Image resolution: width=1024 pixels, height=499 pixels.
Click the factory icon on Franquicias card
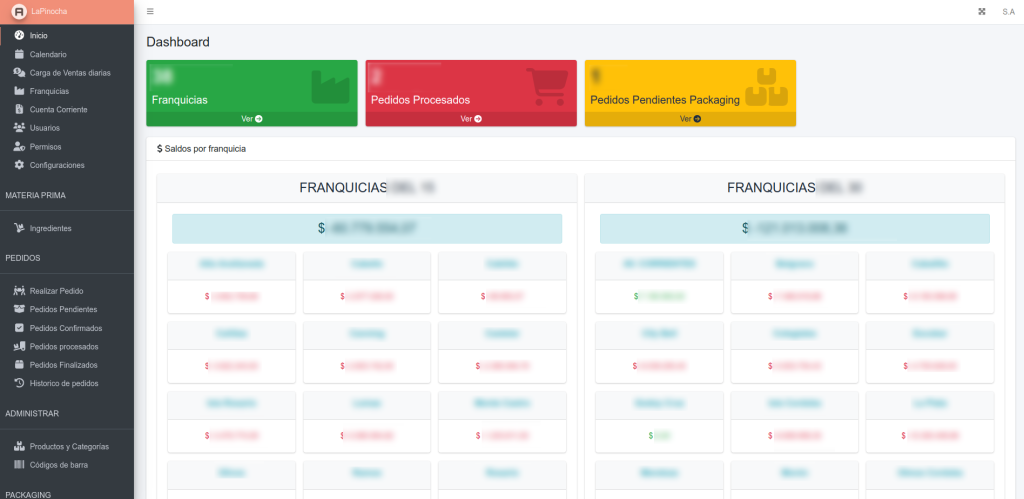pyautogui.click(x=330, y=87)
